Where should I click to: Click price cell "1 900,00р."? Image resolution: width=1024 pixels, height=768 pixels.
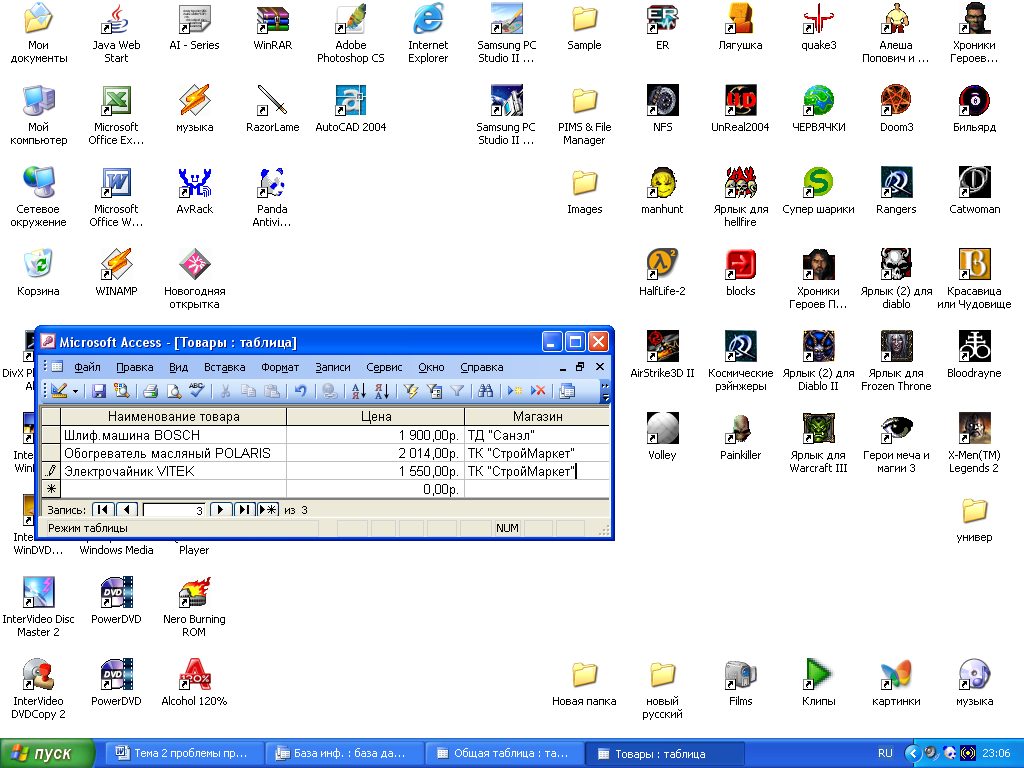(x=376, y=435)
